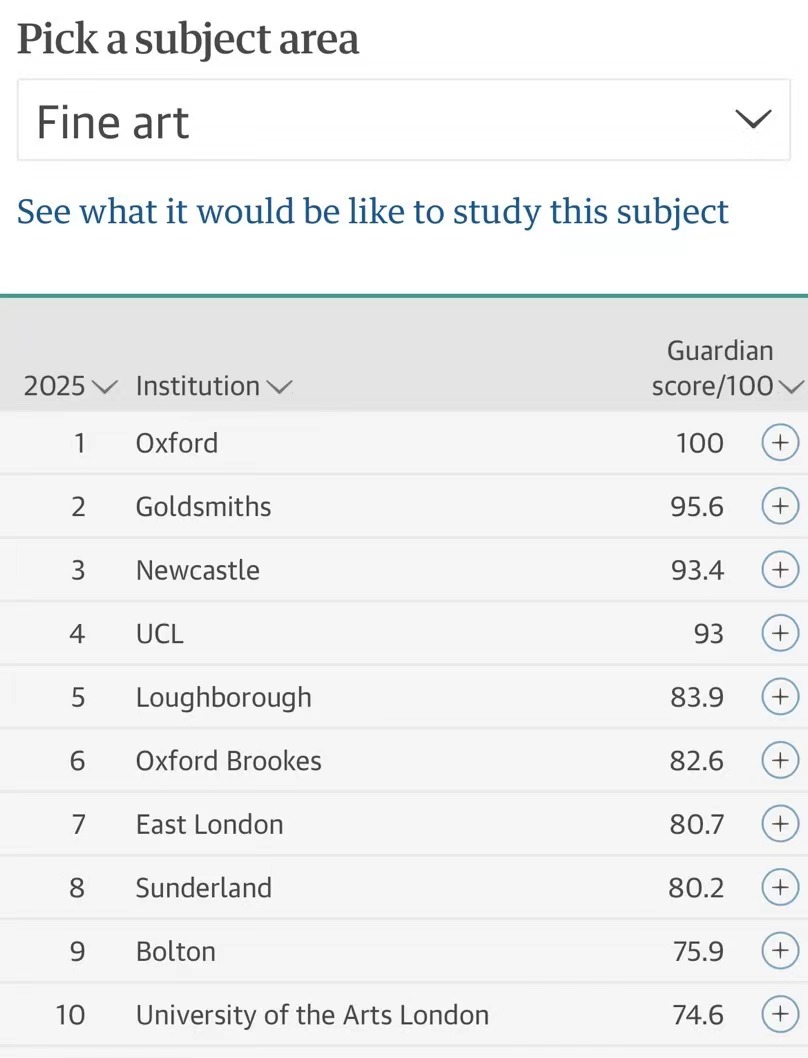Open the Fine art subject dropdown

(x=404, y=120)
